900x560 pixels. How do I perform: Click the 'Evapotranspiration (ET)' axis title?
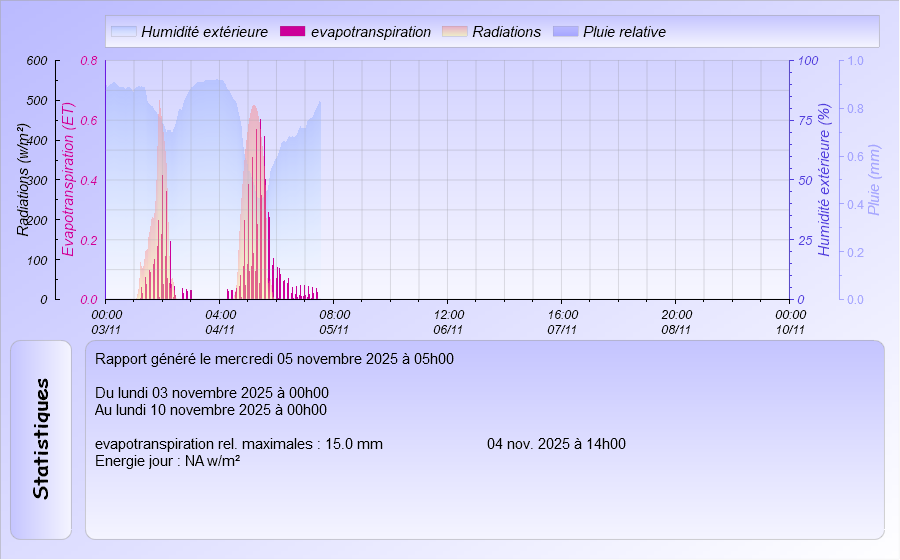(68, 180)
